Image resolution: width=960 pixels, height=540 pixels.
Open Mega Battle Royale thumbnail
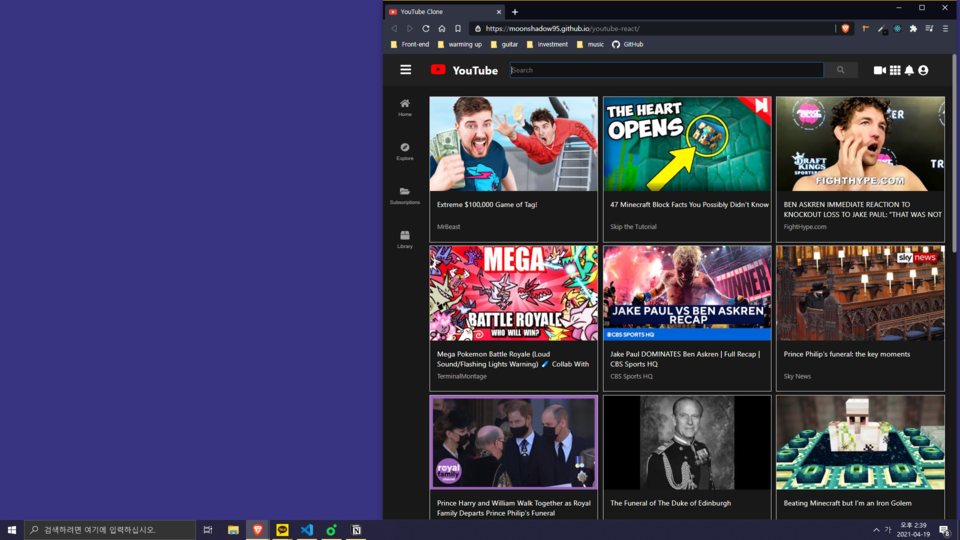513,293
